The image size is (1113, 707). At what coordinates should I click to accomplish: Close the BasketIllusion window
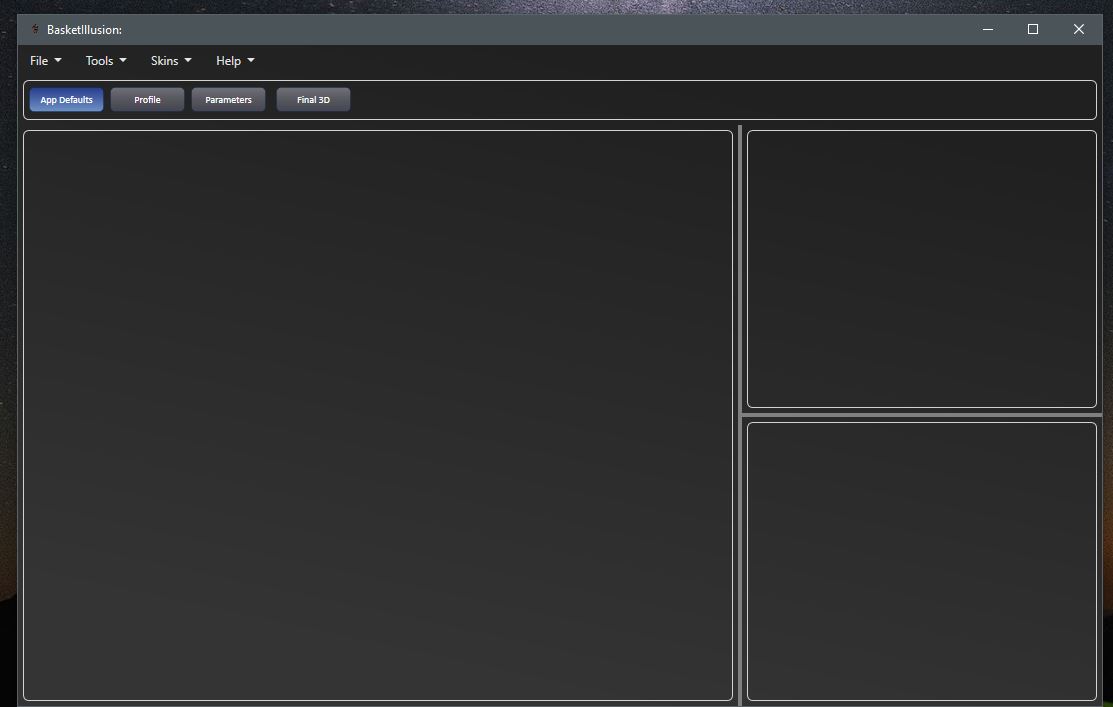tap(1078, 30)
